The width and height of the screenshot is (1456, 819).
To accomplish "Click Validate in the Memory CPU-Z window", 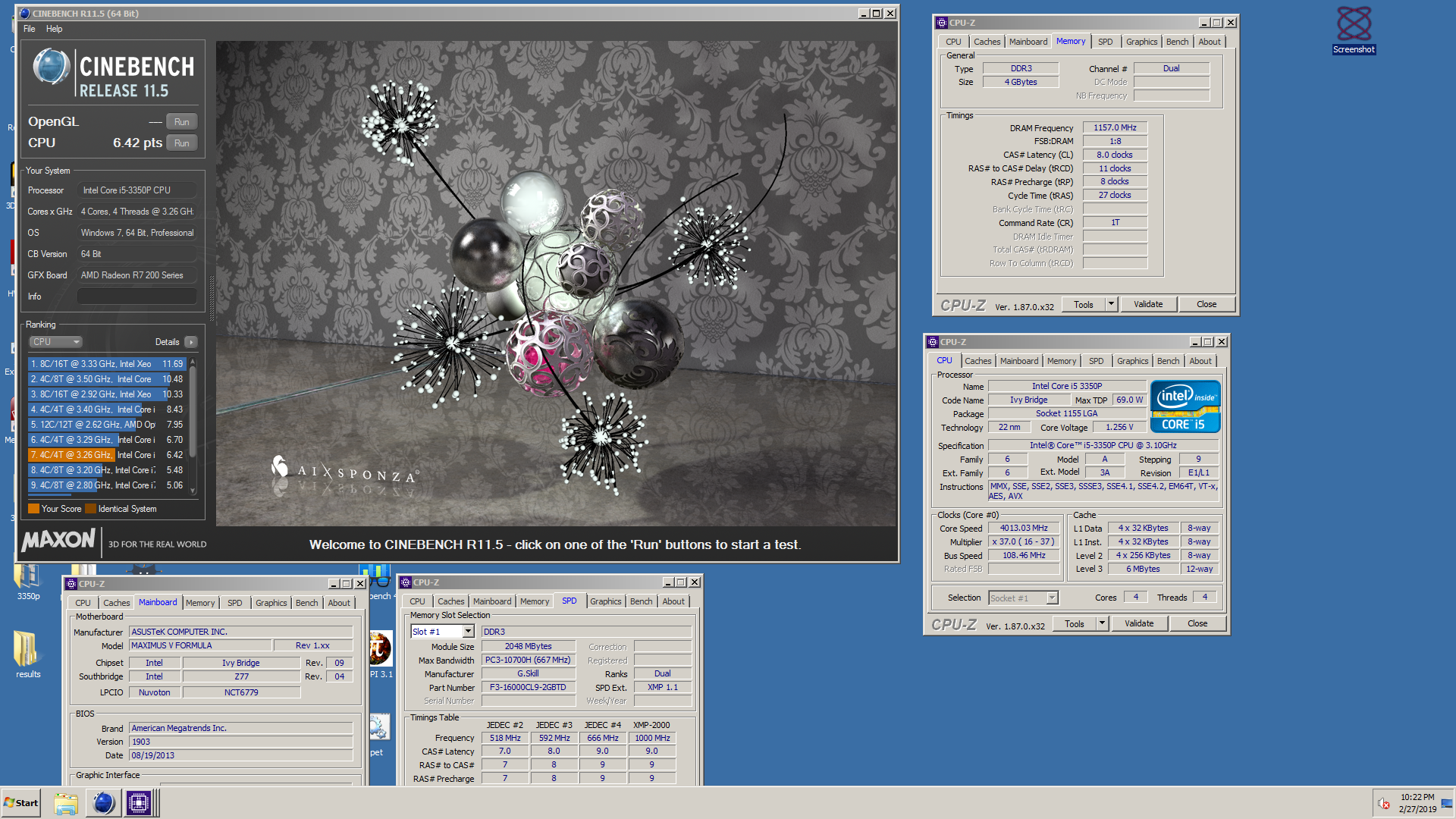I will (x=1148, y=304).
